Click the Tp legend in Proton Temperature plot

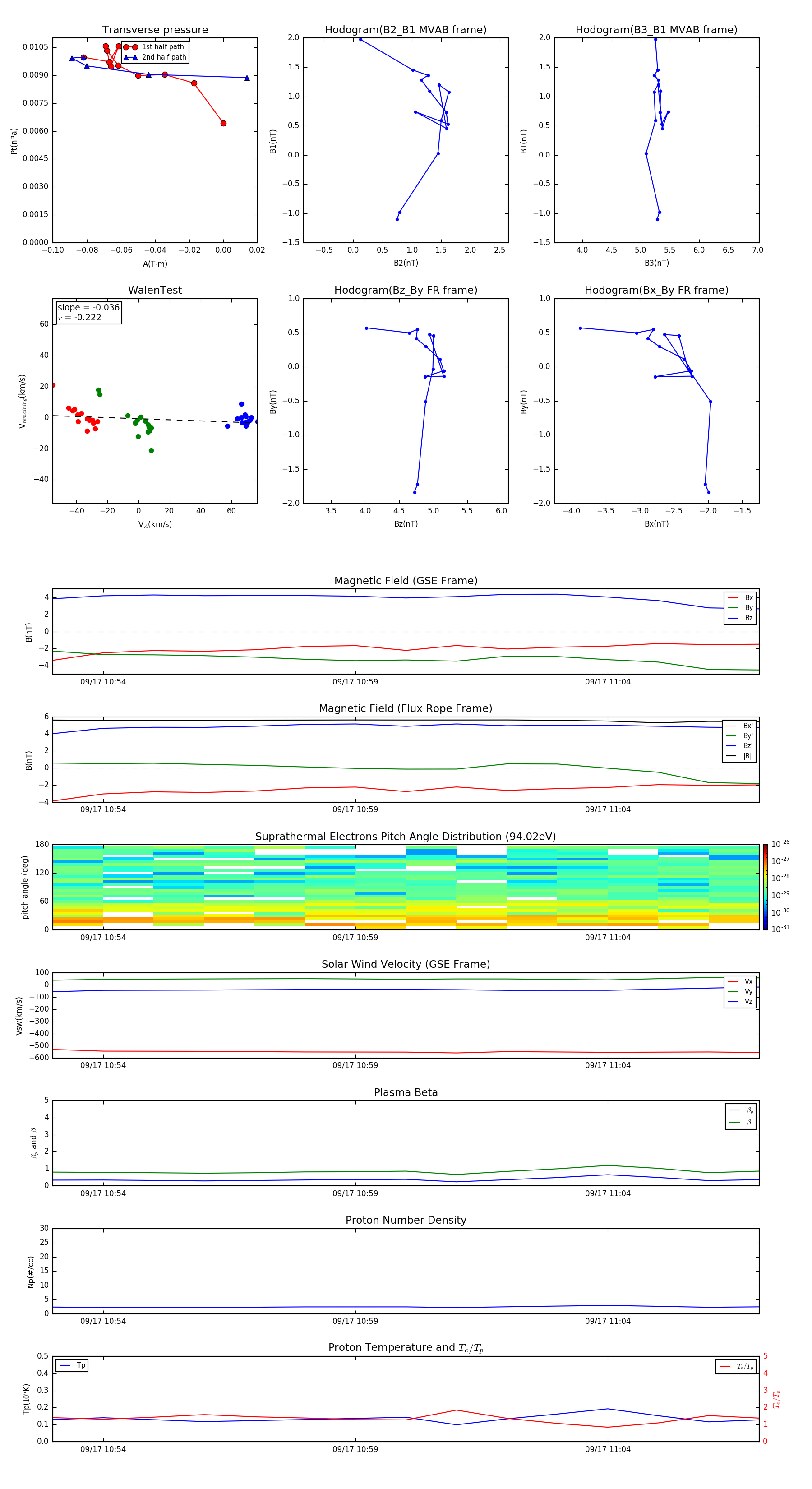point(72,1365)
